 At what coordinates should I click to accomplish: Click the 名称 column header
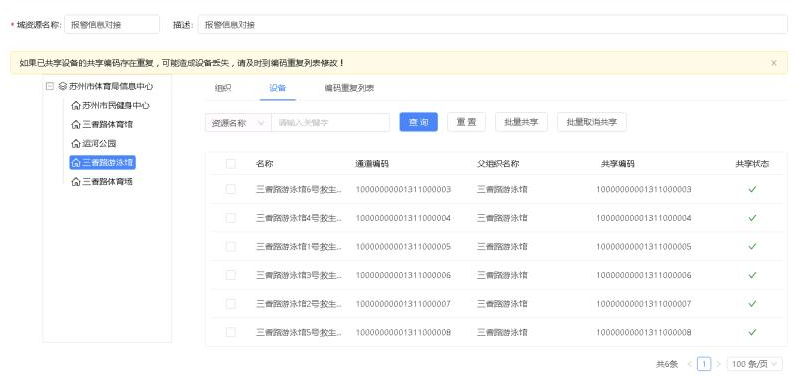[265, 164]
